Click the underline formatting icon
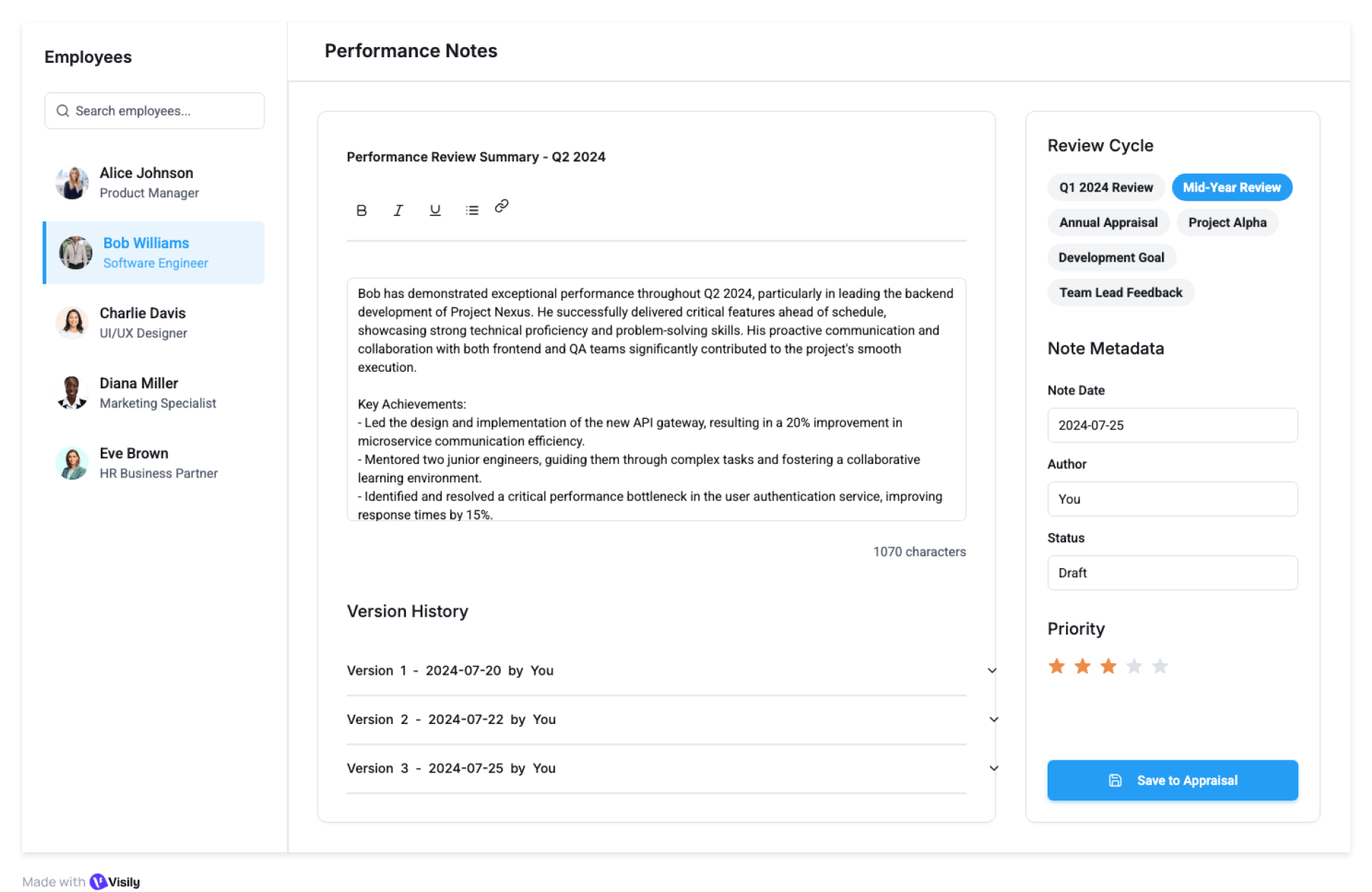Image resolution: width=1372 pixels, height=892 pixels. click(434, 210)
